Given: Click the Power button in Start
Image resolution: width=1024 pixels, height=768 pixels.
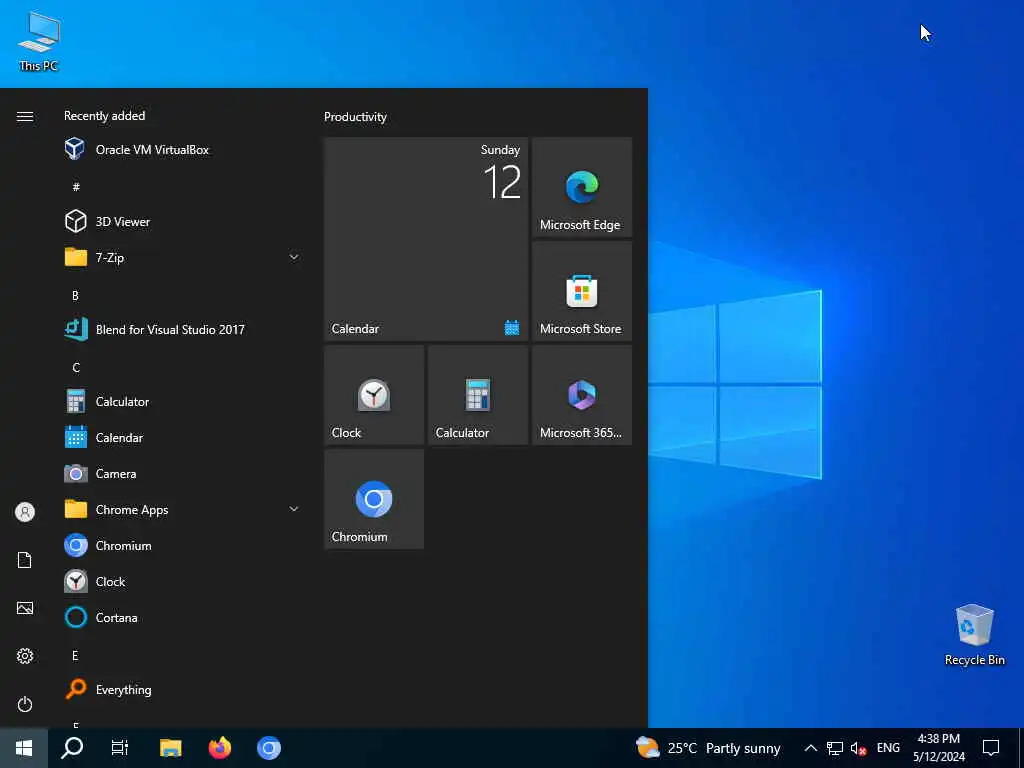Looking at the screenshot, I should tap(25, 704).
